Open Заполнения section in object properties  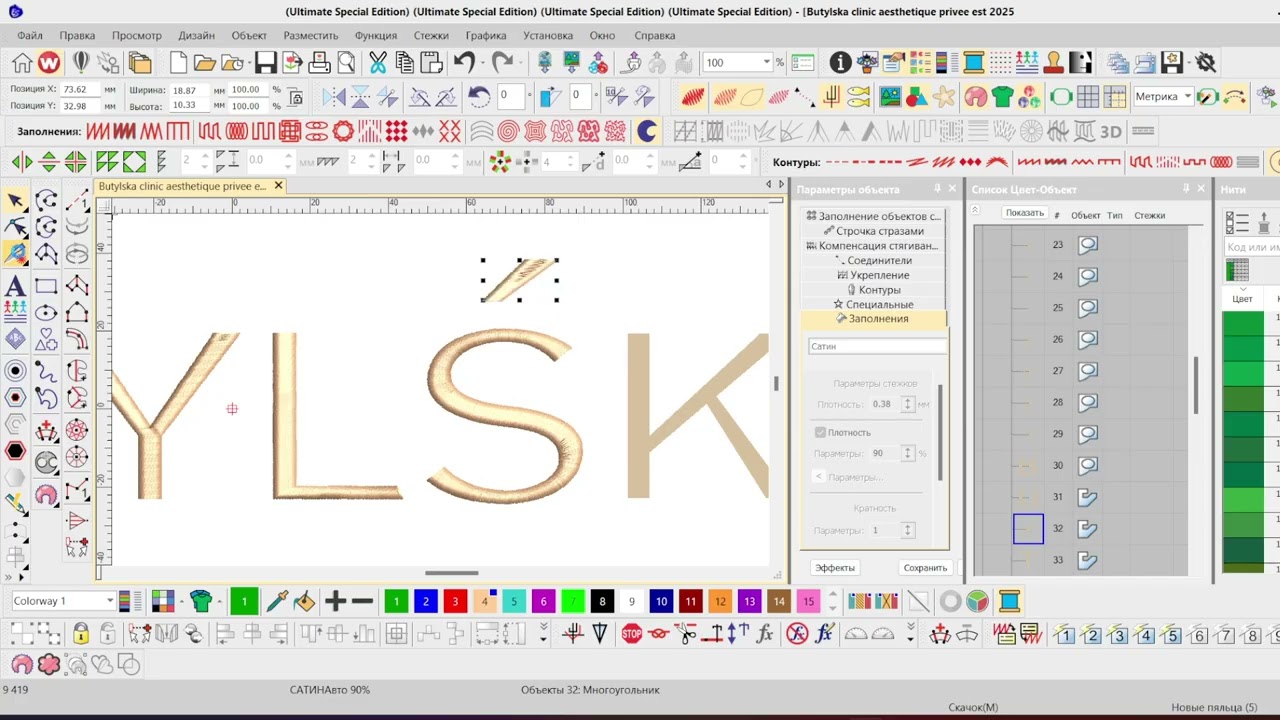(x=872, y=319)
